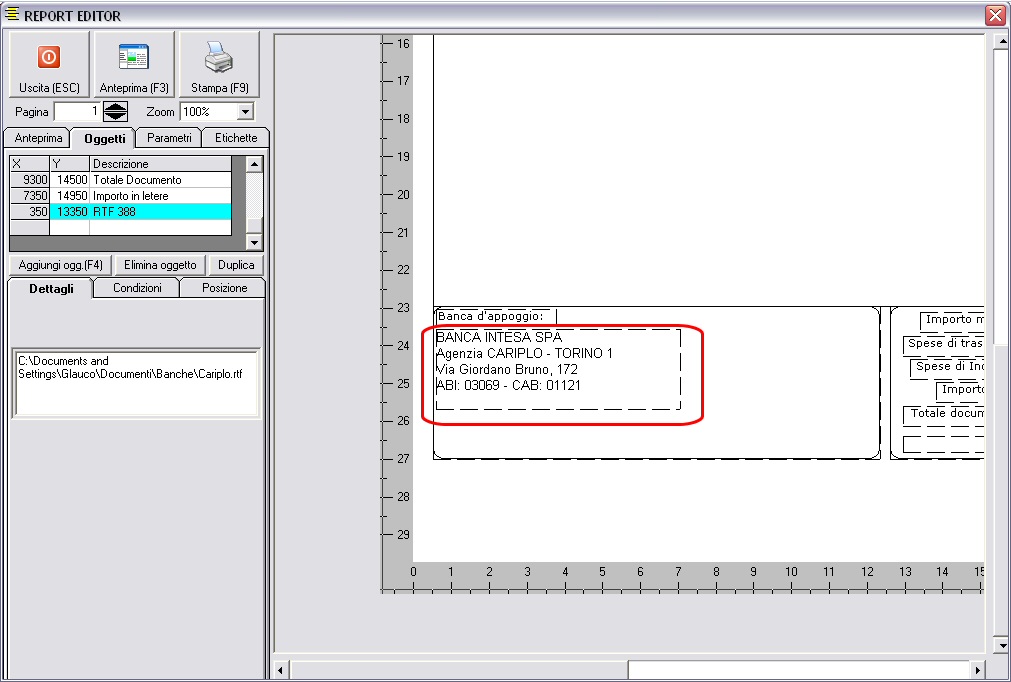Select the Totale Documento row
Viewport: 1011px width, 682px height.
point(121,180)
